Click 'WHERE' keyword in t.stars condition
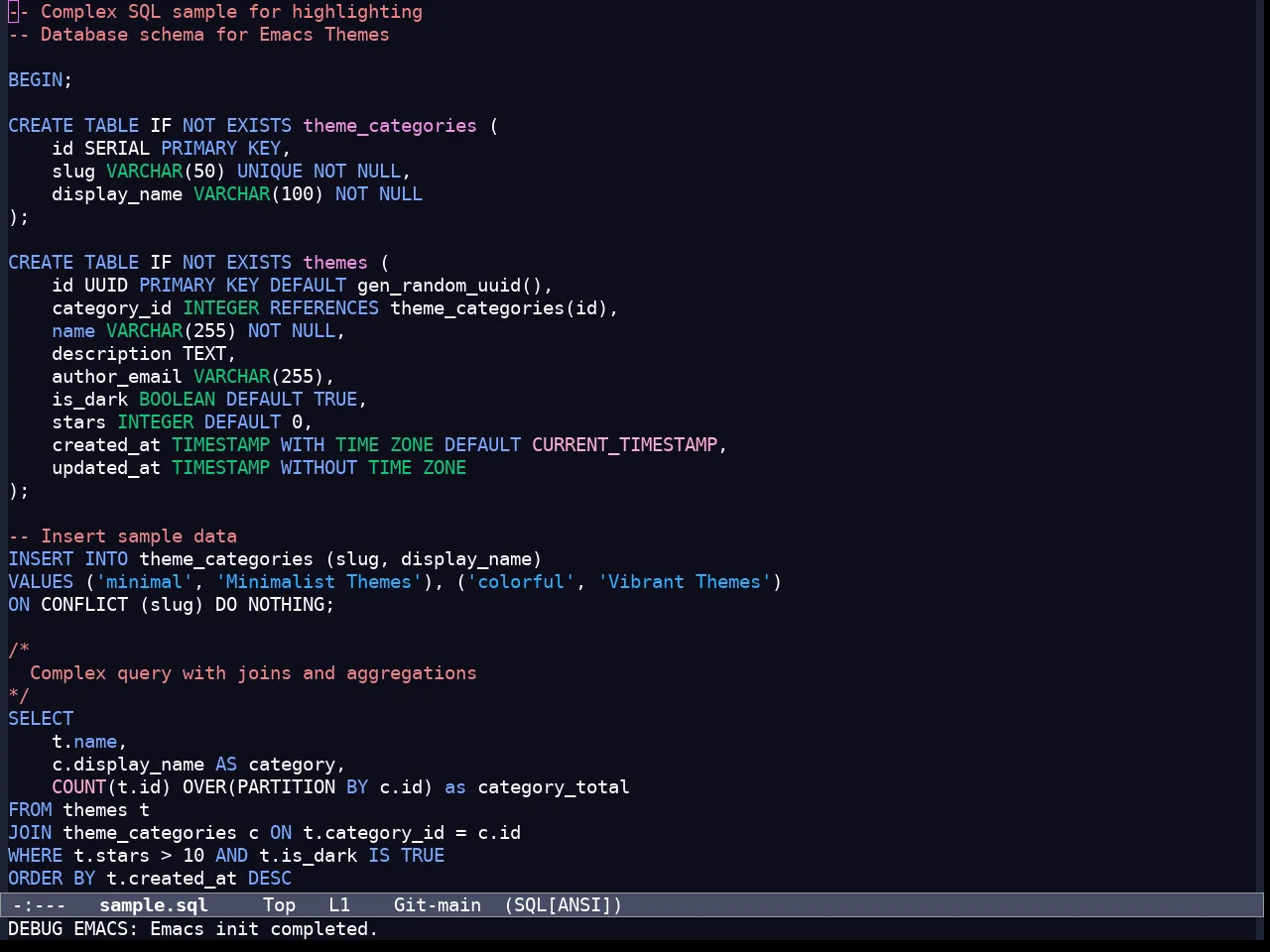This screenshot has height=952, width=1270. [35, 856]
